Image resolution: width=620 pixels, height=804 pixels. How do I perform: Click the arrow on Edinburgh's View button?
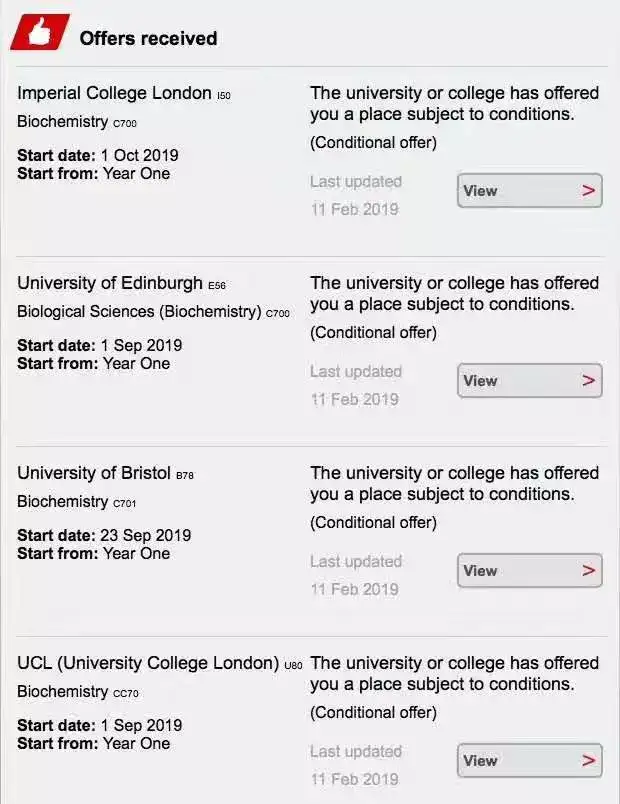click(x=588, y=380)
